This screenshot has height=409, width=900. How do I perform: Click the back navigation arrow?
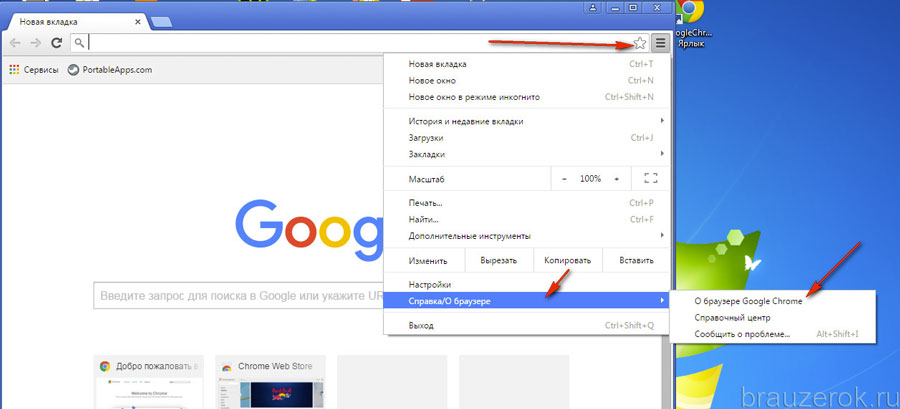tap(15, 42)
